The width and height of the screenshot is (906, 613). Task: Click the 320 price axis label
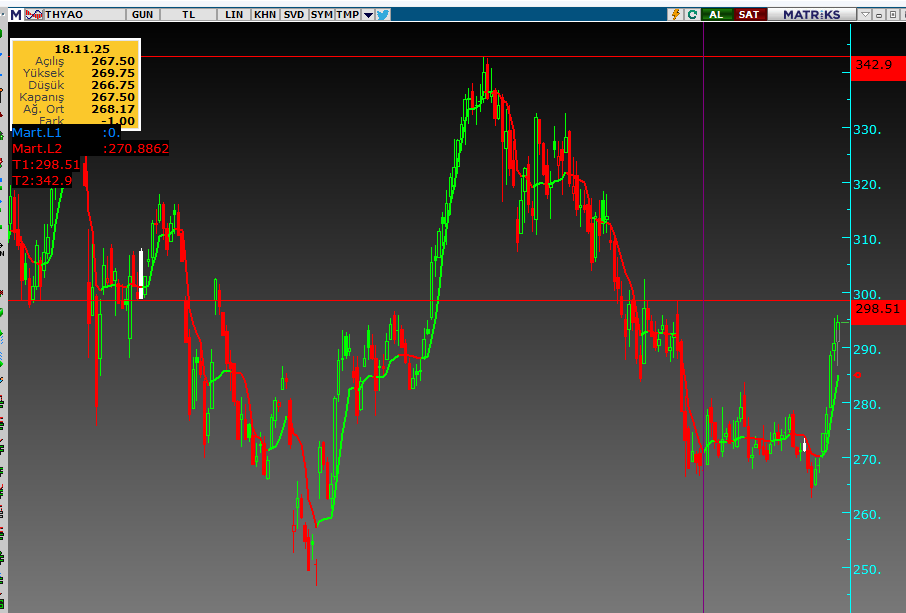(867, 185)
